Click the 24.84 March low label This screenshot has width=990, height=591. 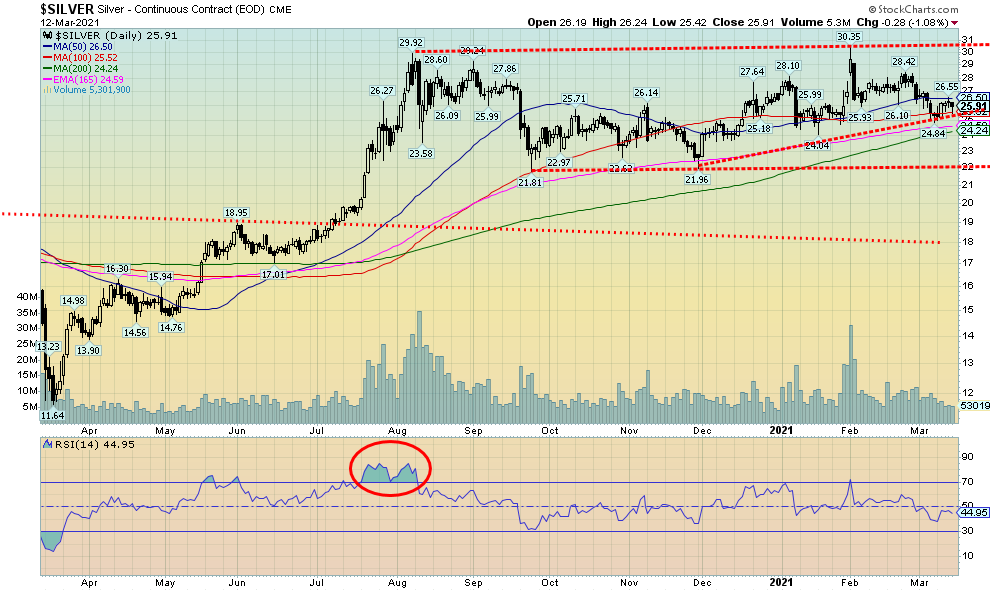[x=932, y=133]
